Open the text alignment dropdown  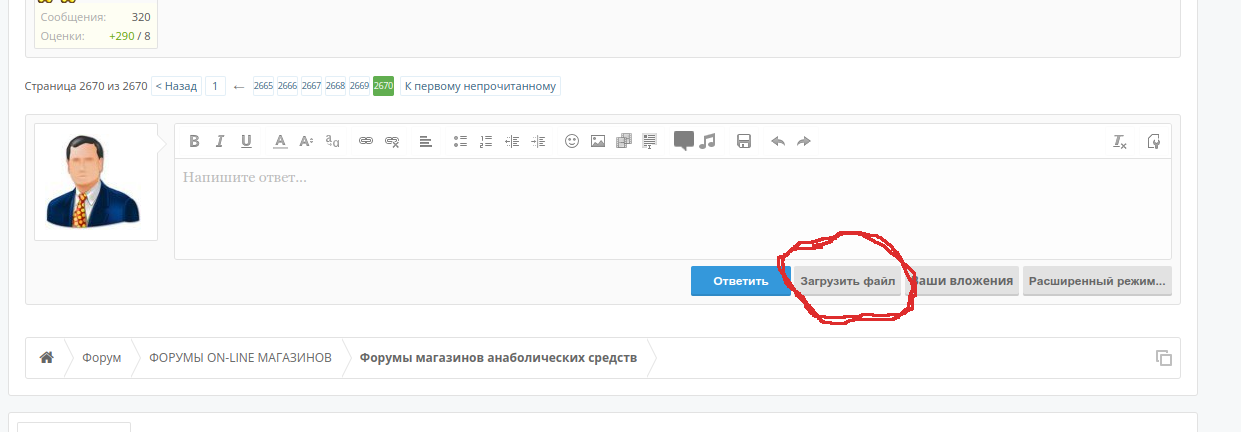(425, 141)
